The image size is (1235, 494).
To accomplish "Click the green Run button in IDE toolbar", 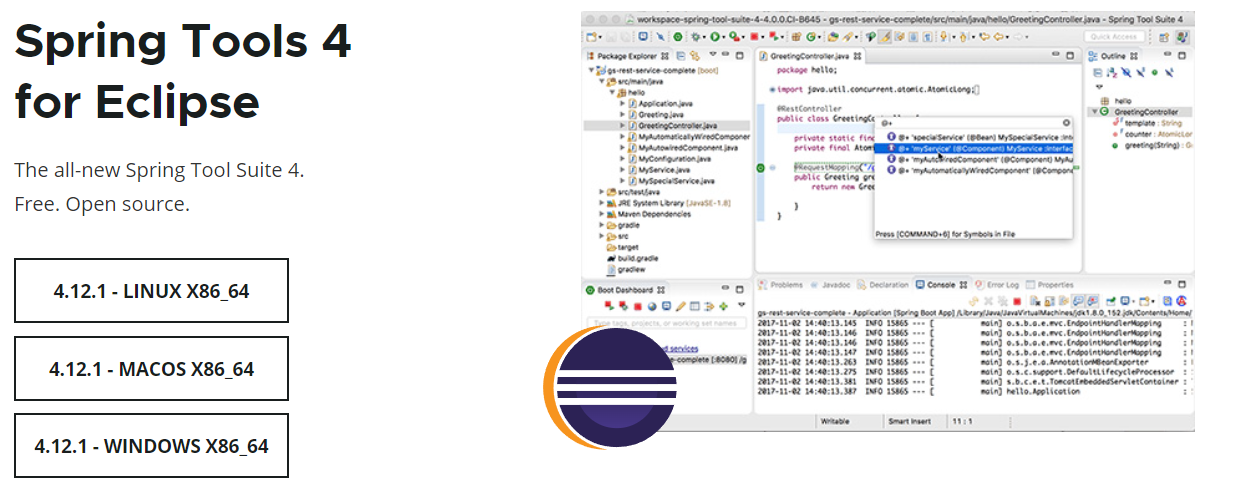I will coord(717,37).
